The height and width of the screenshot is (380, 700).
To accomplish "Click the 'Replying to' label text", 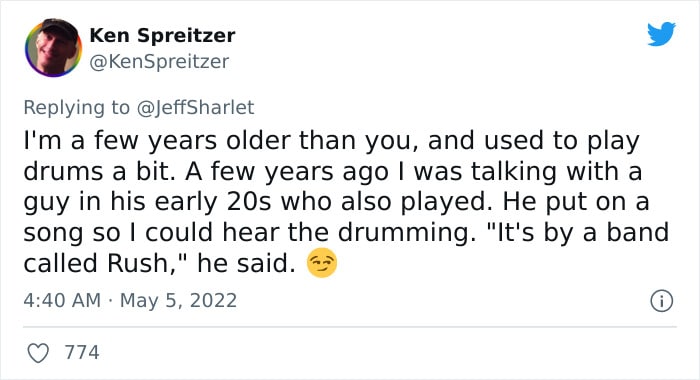I will click(x=76, y=108).
